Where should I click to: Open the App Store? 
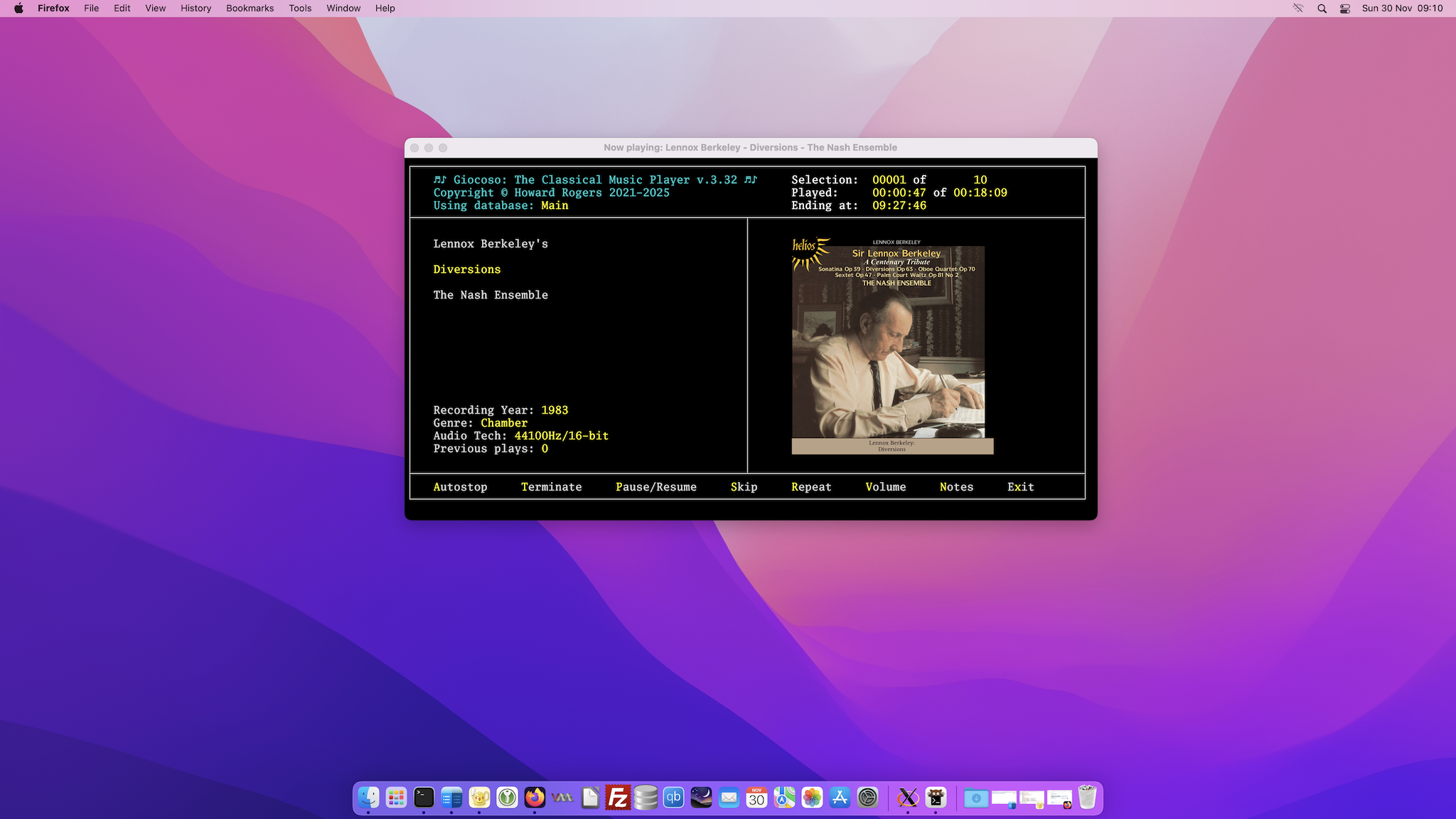pos(839,798)
